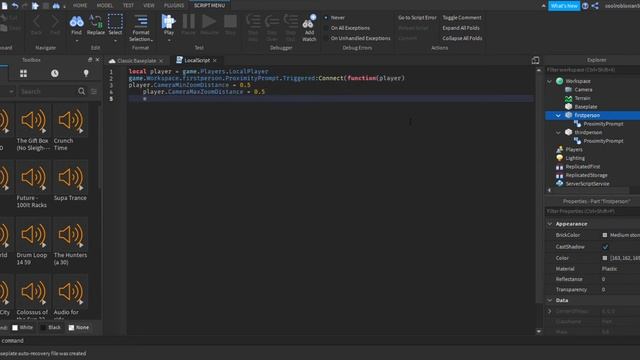Switch to the TEST ribbon tab
The width and height of the screenshot is (640, 360).
(x=128, y=5)
